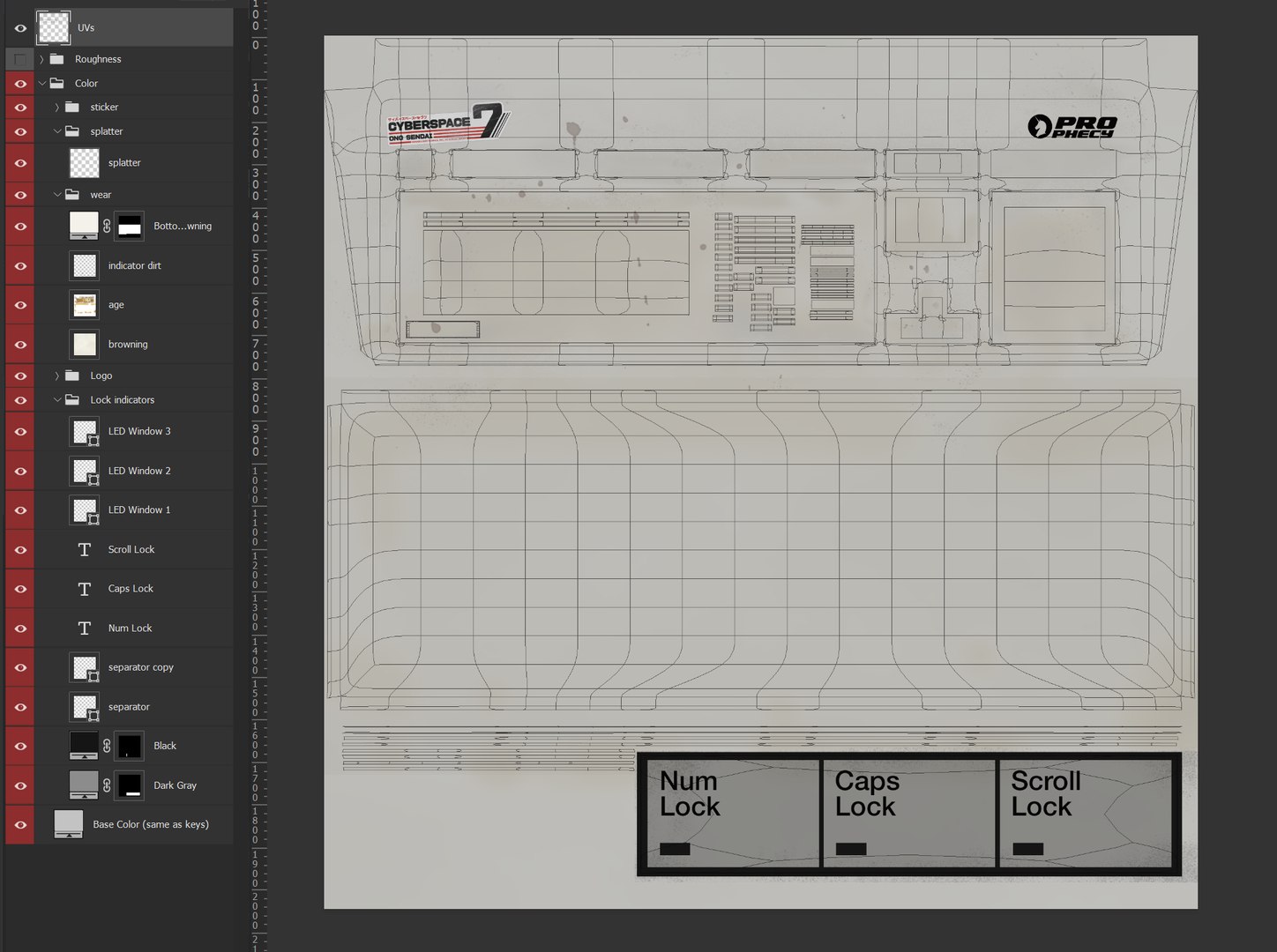Collapse the splatter group
1277x952 pixels.
[56, 131]
